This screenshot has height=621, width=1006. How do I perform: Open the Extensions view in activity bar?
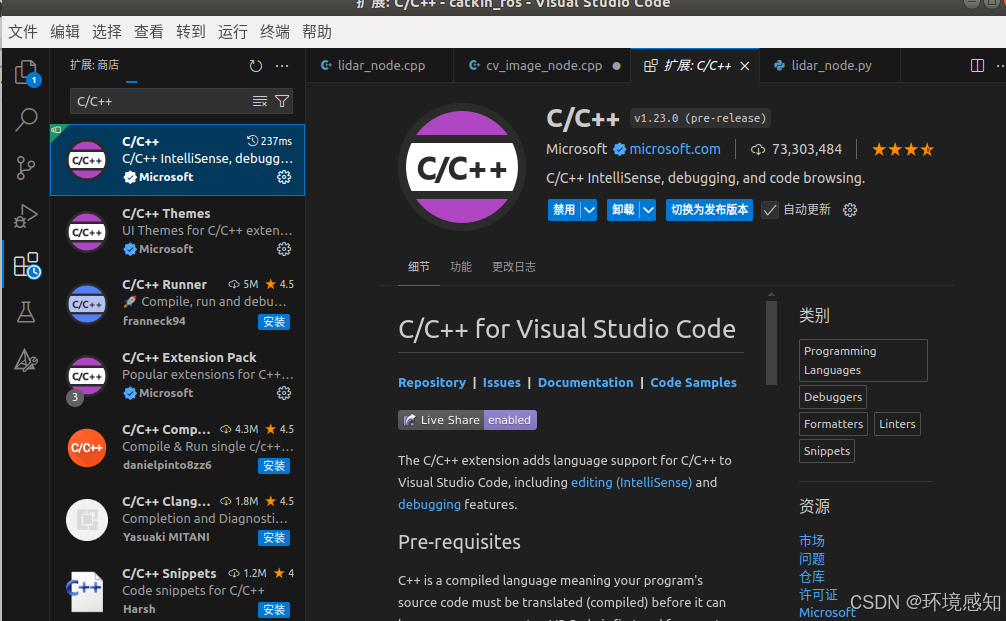(27, 264)
